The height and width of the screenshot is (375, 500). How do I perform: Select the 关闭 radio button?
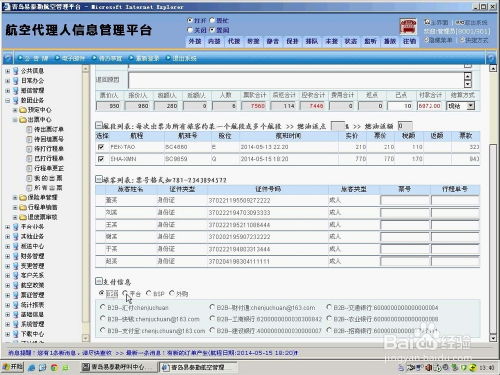[x=190, y=30]
